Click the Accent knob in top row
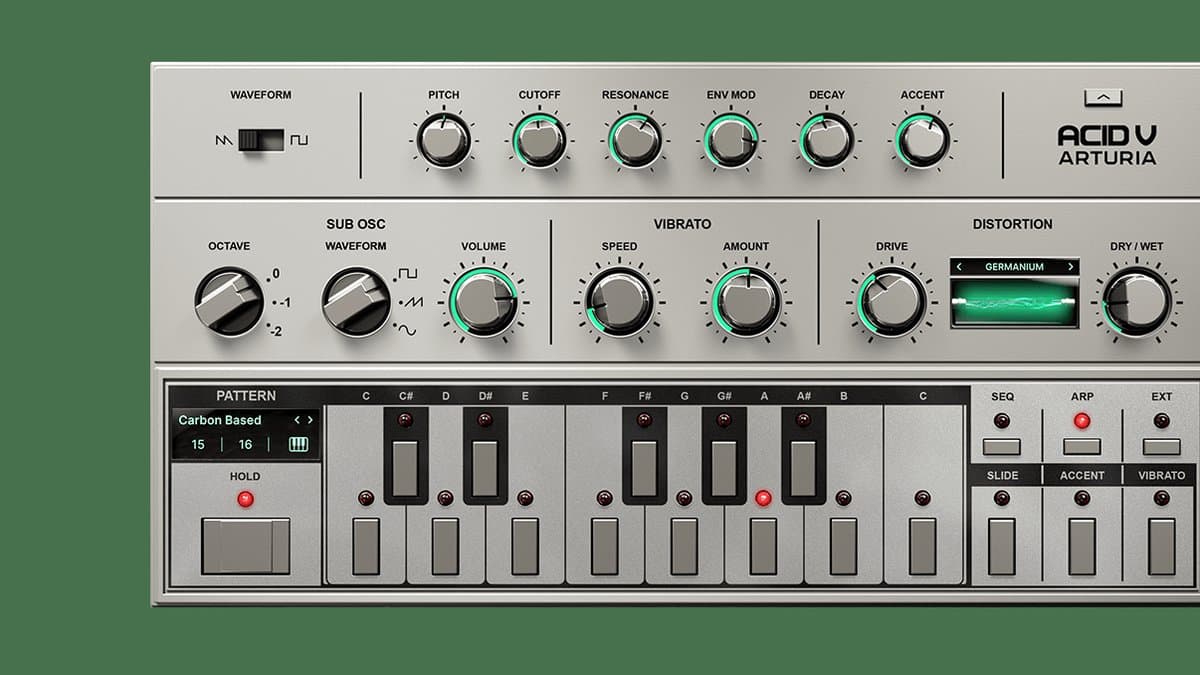The height and width of the screenshot is (675, 1200). [922, 141]
